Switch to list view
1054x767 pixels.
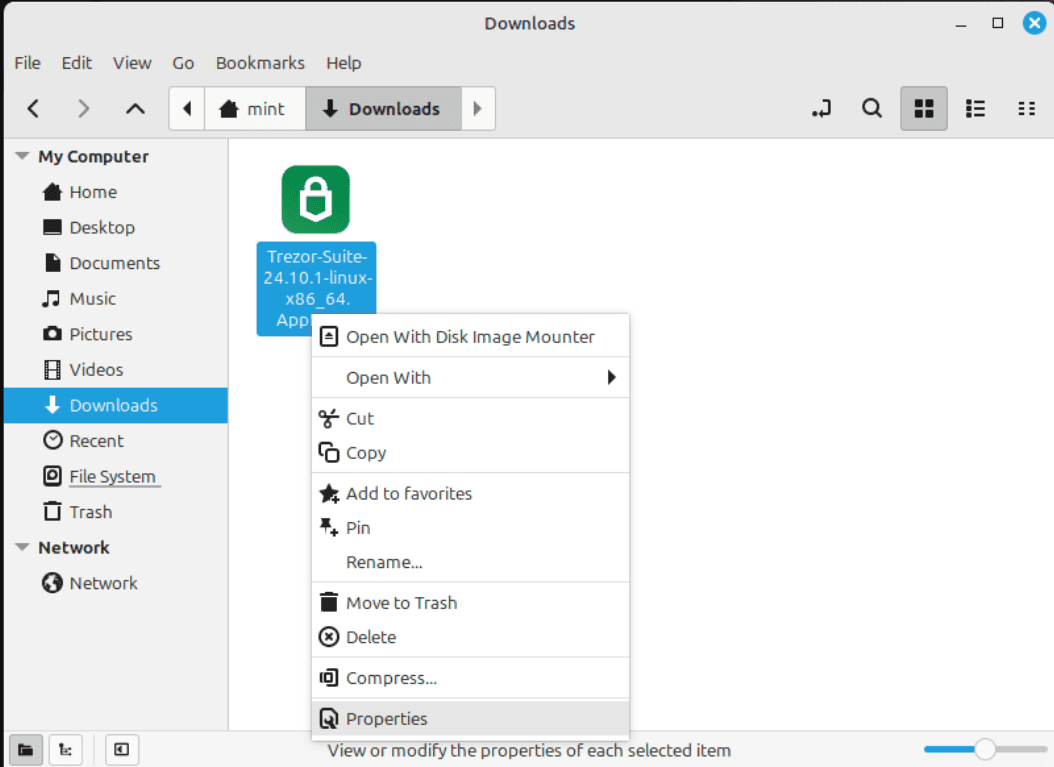[975, 108]
